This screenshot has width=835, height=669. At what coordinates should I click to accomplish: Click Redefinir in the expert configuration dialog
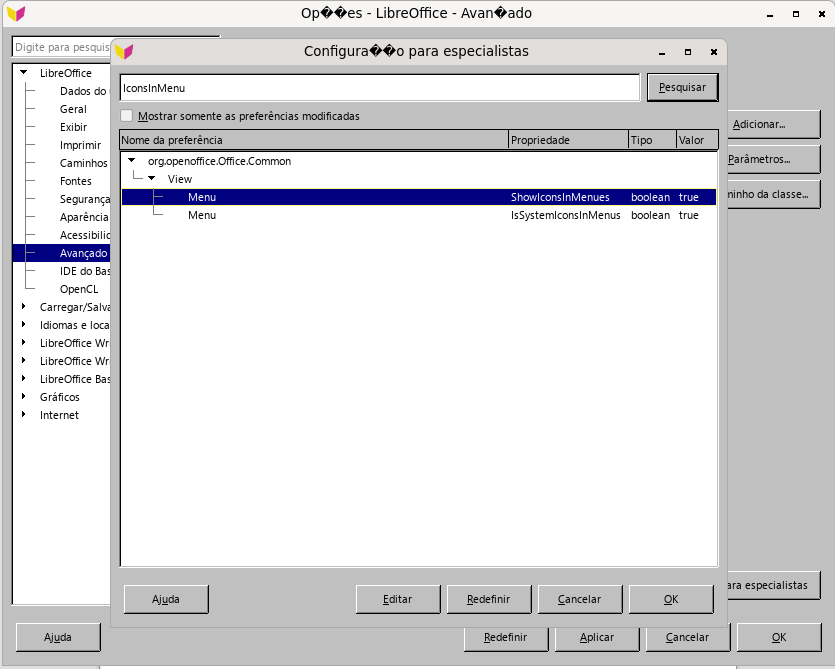click(x=489, y=599)
